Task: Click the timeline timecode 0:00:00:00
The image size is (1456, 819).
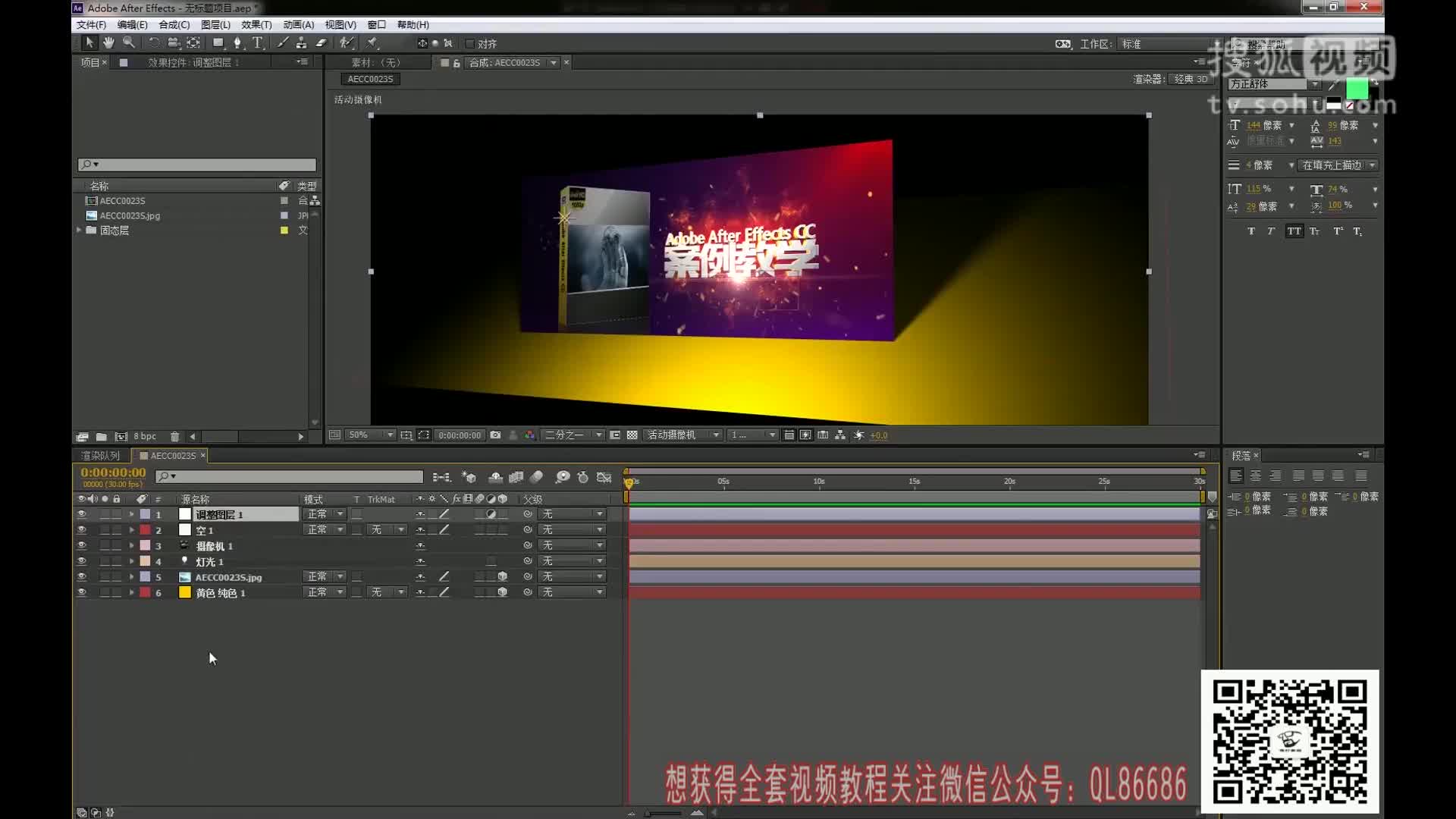Action: [x=113, y=472]
